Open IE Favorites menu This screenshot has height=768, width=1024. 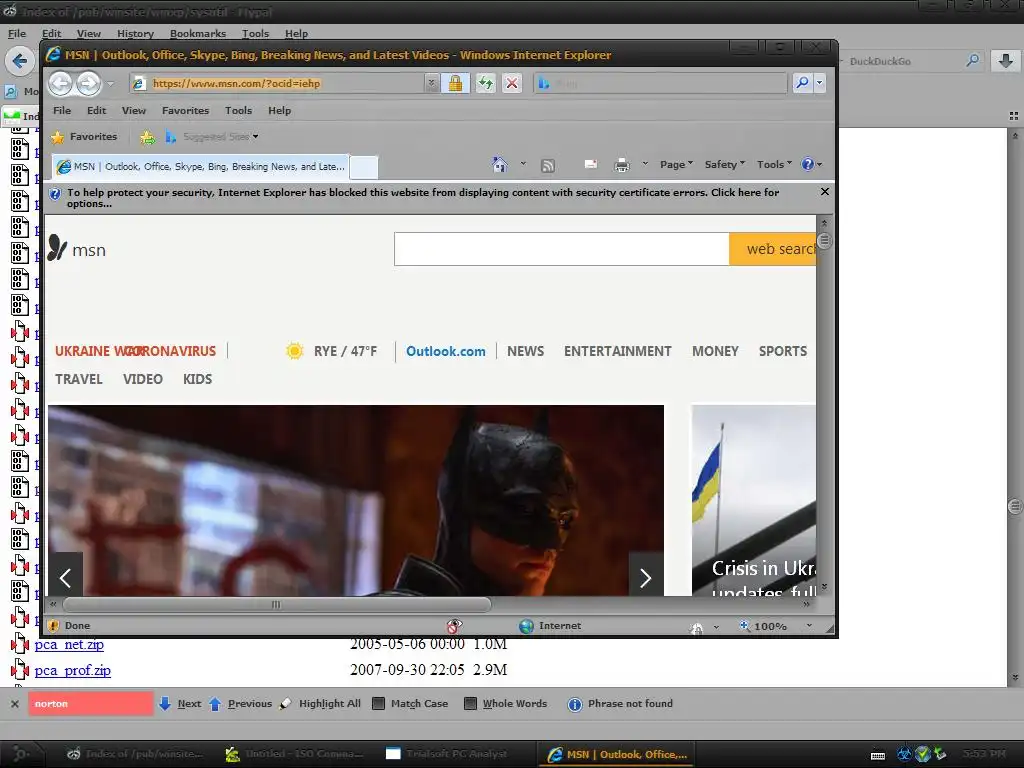pos(185,110)
